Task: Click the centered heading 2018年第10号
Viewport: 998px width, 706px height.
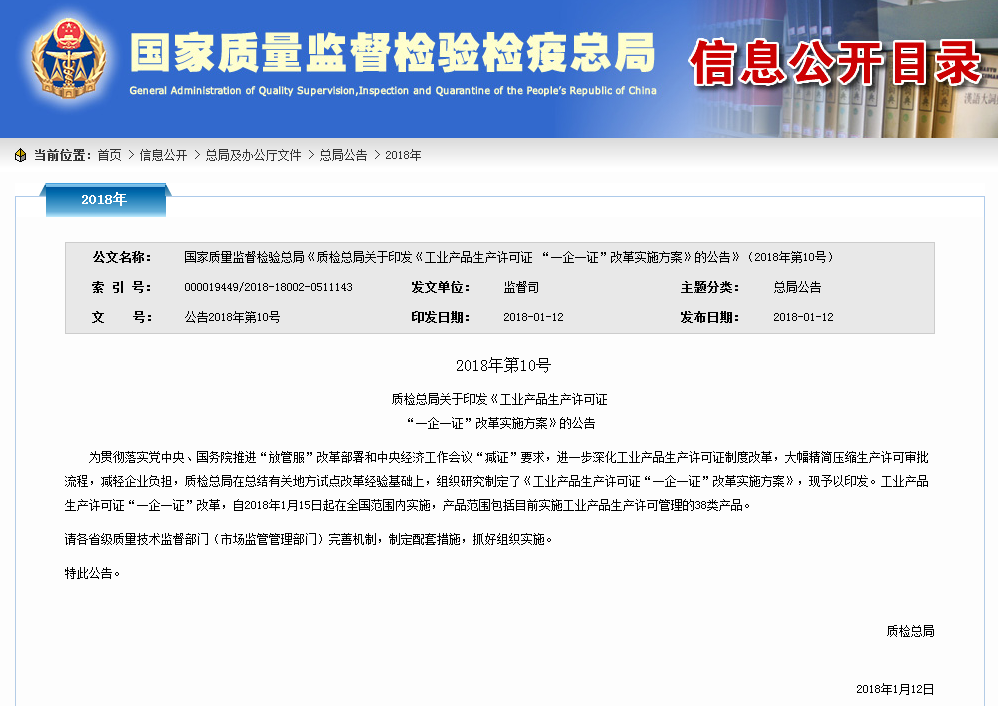Action: pos(503,366)
